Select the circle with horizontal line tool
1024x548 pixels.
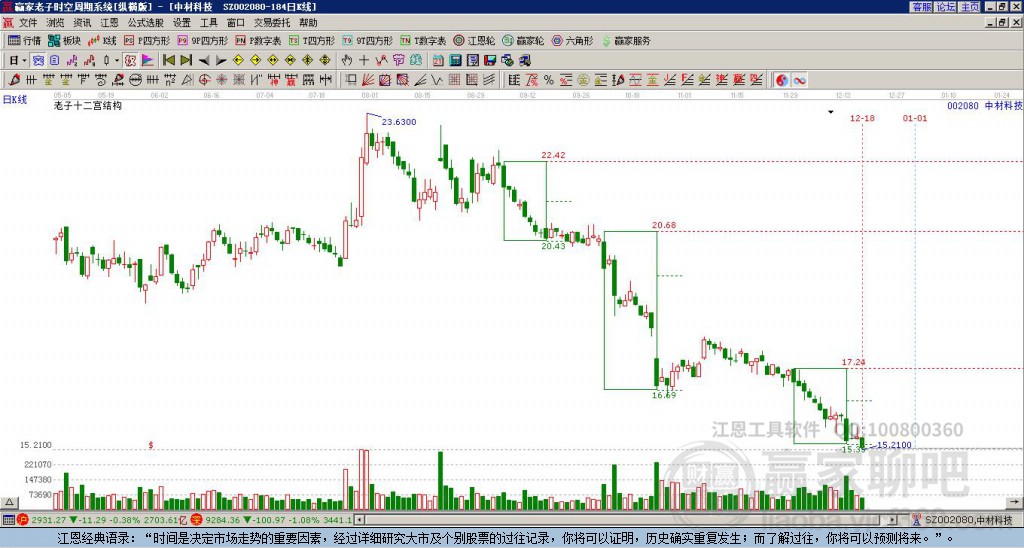point(135,80)
